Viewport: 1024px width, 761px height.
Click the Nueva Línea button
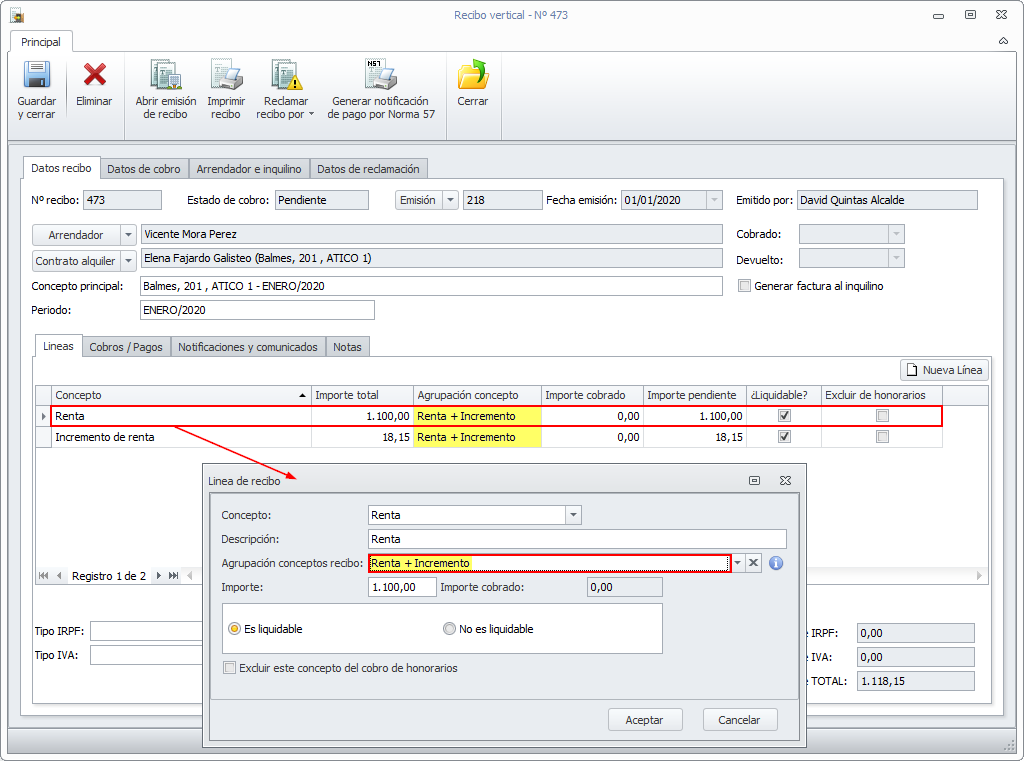point(945,370)
